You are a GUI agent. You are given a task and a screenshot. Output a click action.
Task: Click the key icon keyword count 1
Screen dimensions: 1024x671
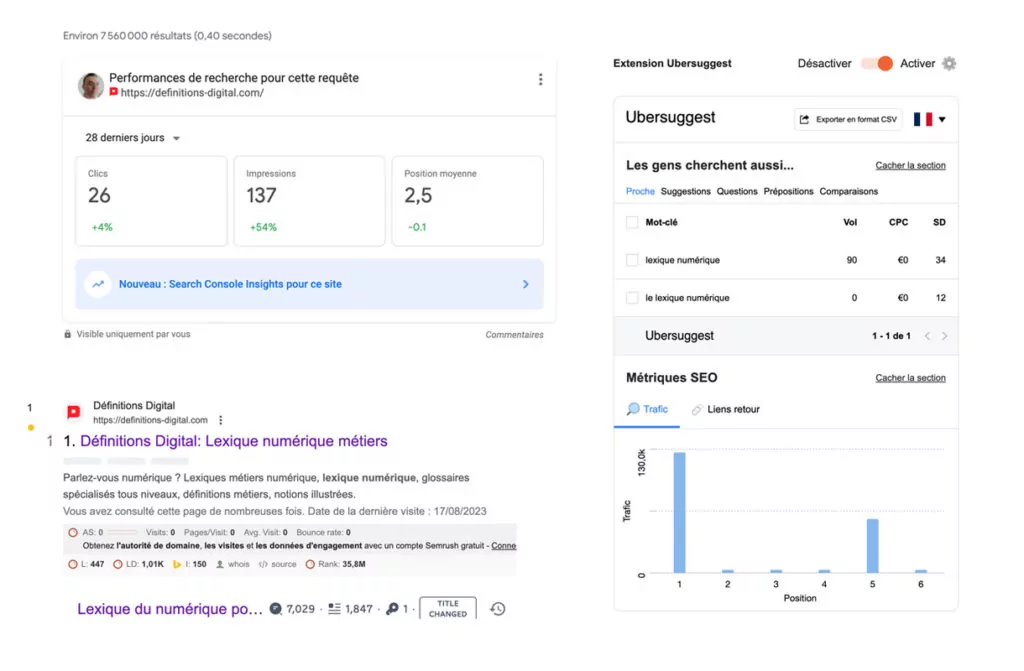click(396, 609)
